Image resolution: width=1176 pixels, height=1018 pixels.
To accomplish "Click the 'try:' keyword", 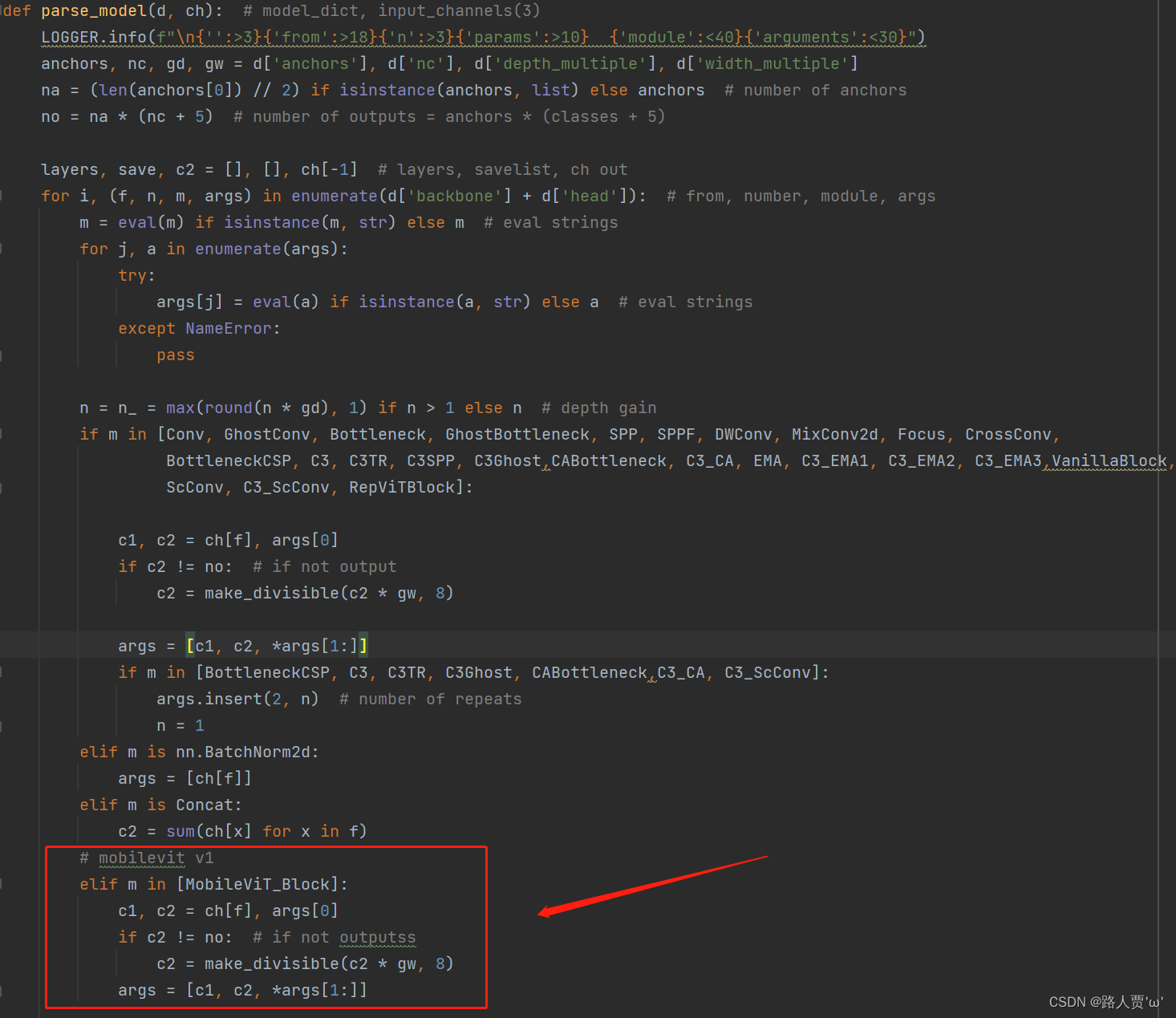I will [x=137, y=275].
